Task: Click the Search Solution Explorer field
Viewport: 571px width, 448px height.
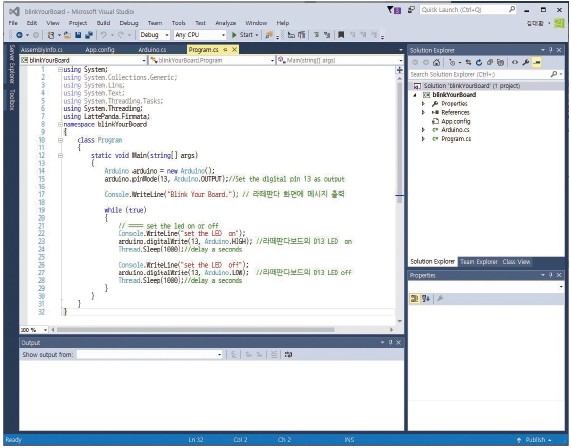Action: coord(485,74)
